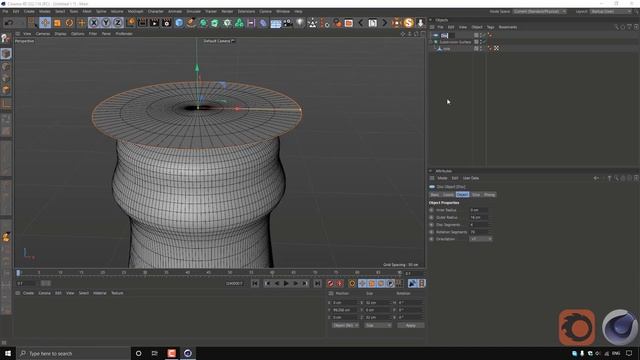640x360 pixels.
Task: Toggle the X axis lock
Action: [x=94, y=23]
